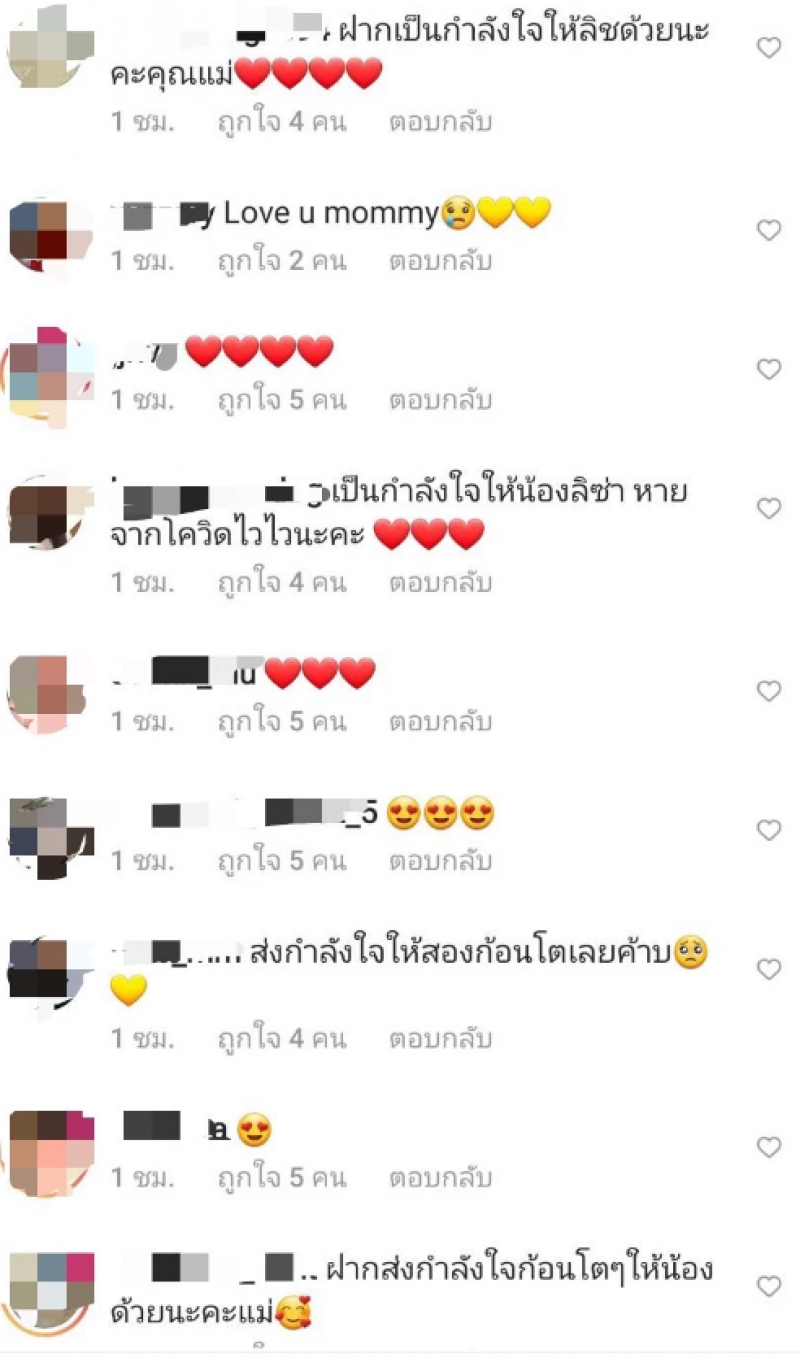
Task: Heart the single heart-eyes emoji comment
Action: pos(768,1147)
